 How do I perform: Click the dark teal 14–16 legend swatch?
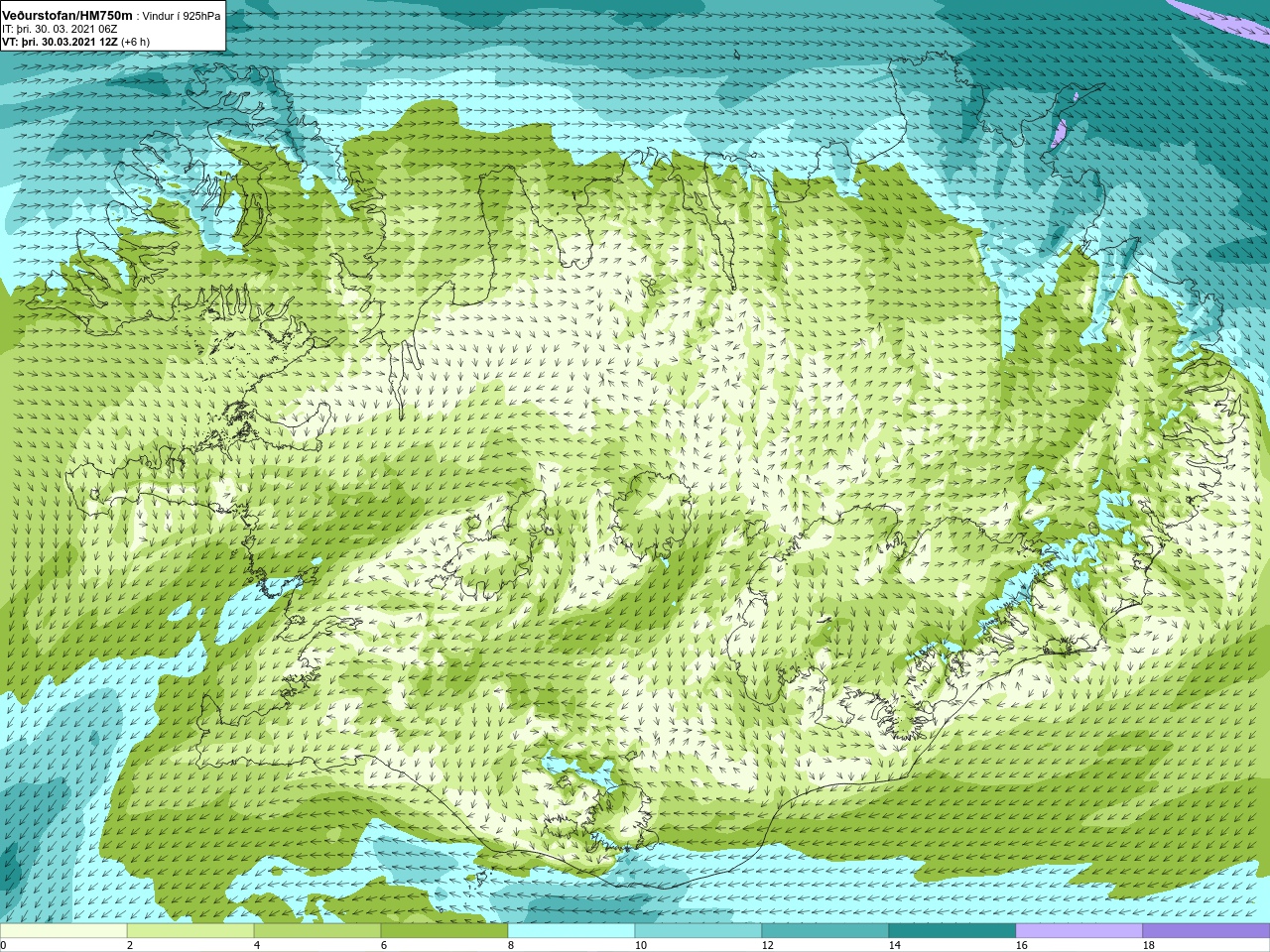tap(952, 931)
